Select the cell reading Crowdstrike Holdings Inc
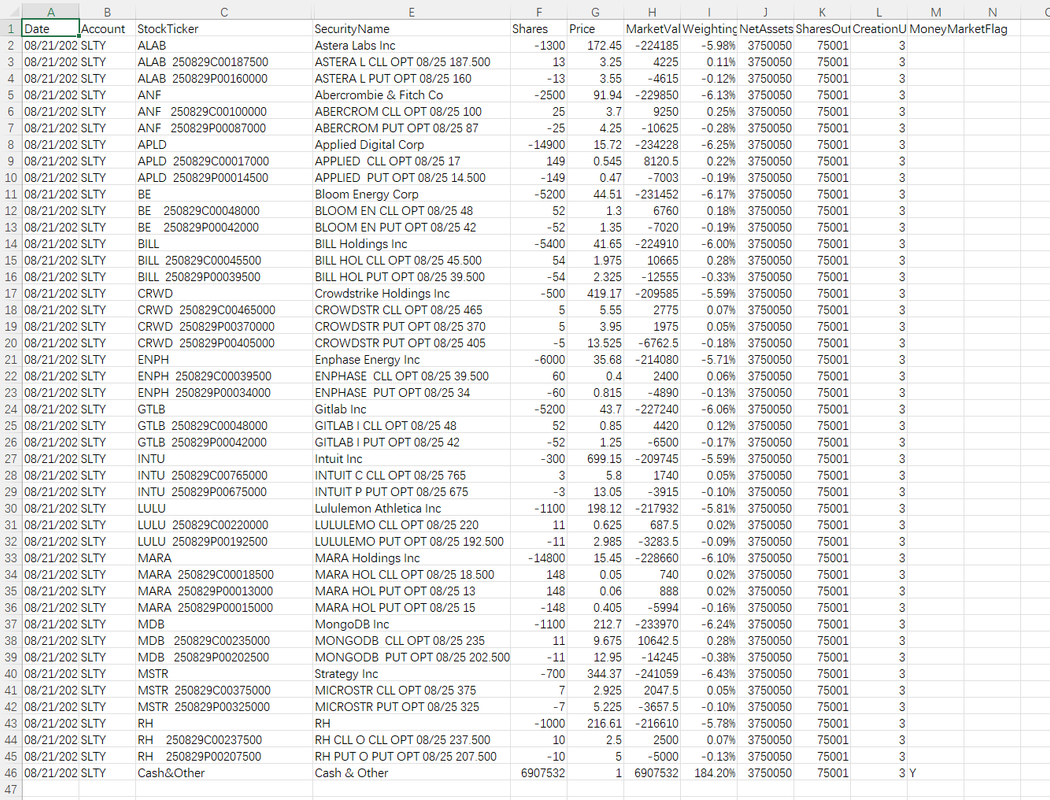The width and height of the screenshot is (1050, 800). click(x=411, y=293)
